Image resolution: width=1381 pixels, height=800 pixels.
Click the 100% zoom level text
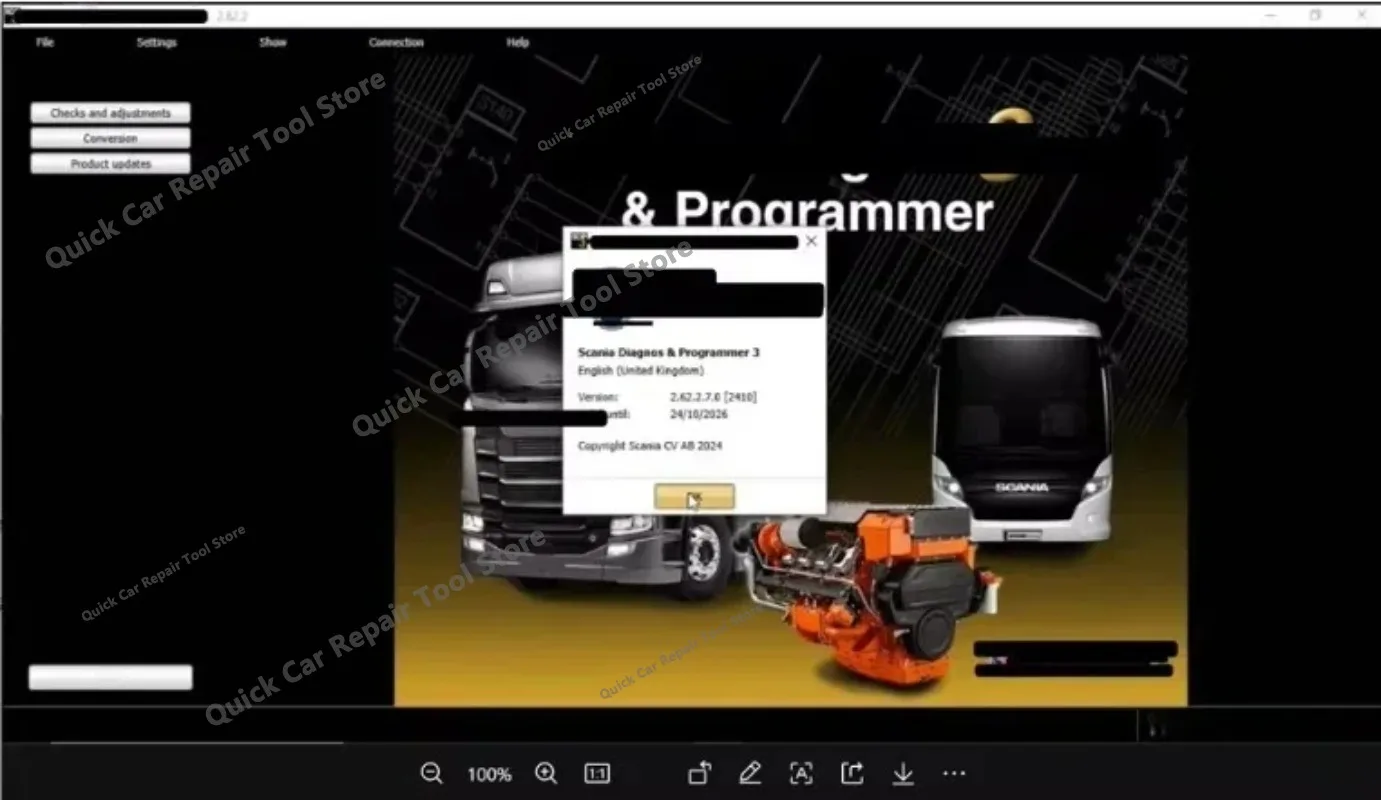(489, 774)
